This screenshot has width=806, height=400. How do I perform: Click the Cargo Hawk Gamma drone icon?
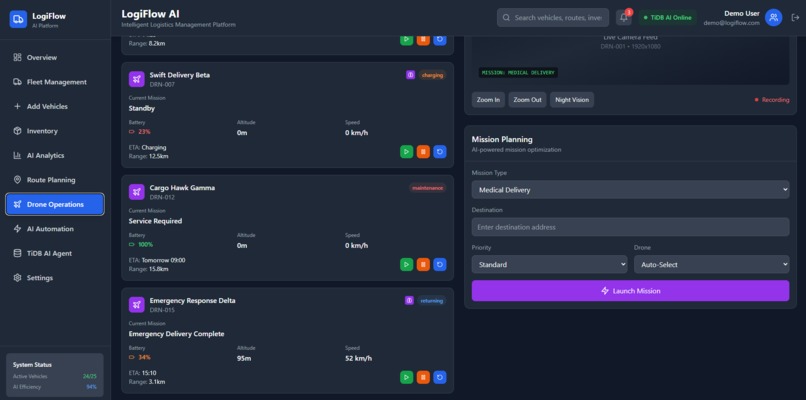point(137,192)
